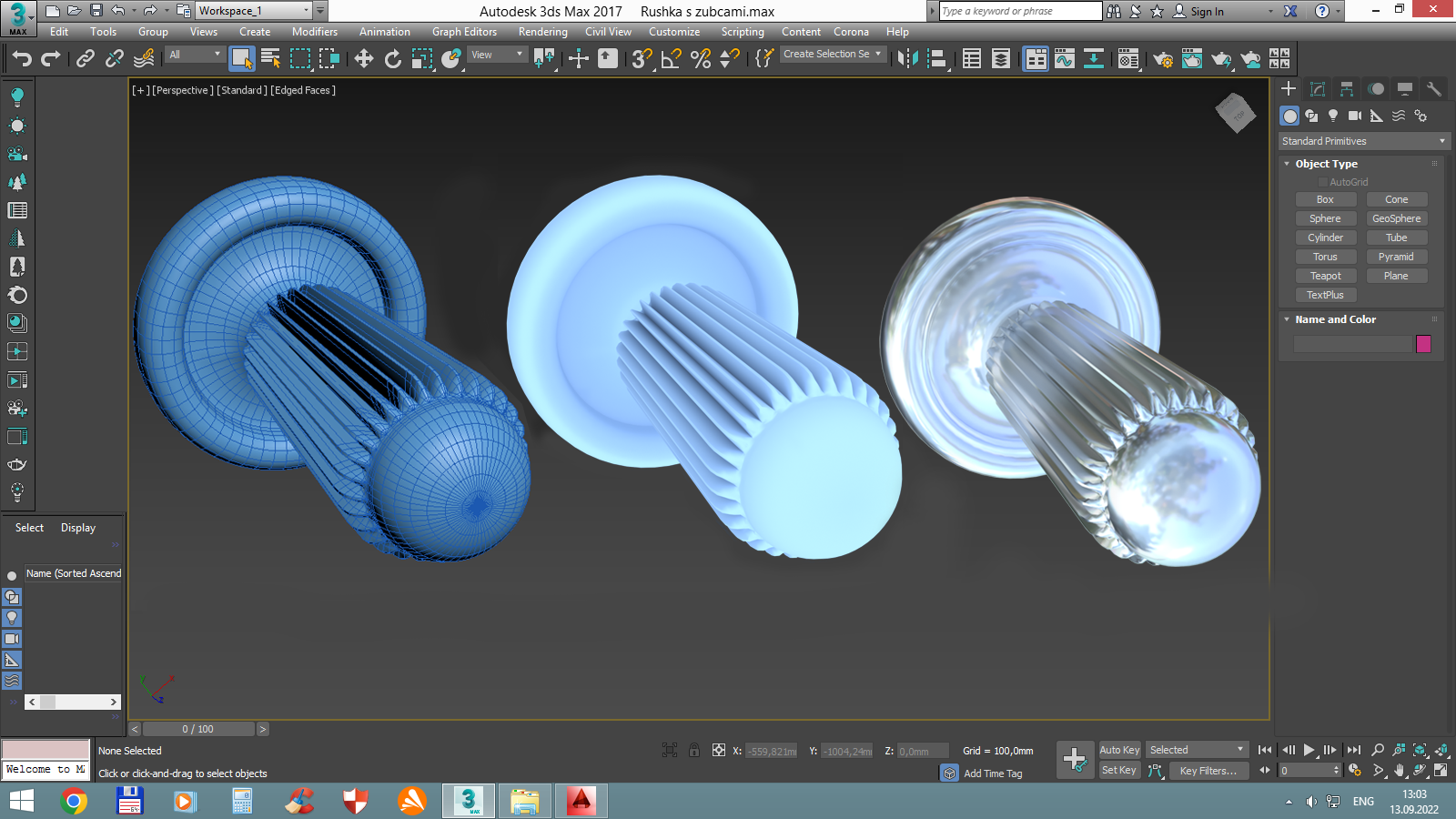1456x819 pixels.
Task: Open the Windows Start menu
Action: click(x=22, y=801)
